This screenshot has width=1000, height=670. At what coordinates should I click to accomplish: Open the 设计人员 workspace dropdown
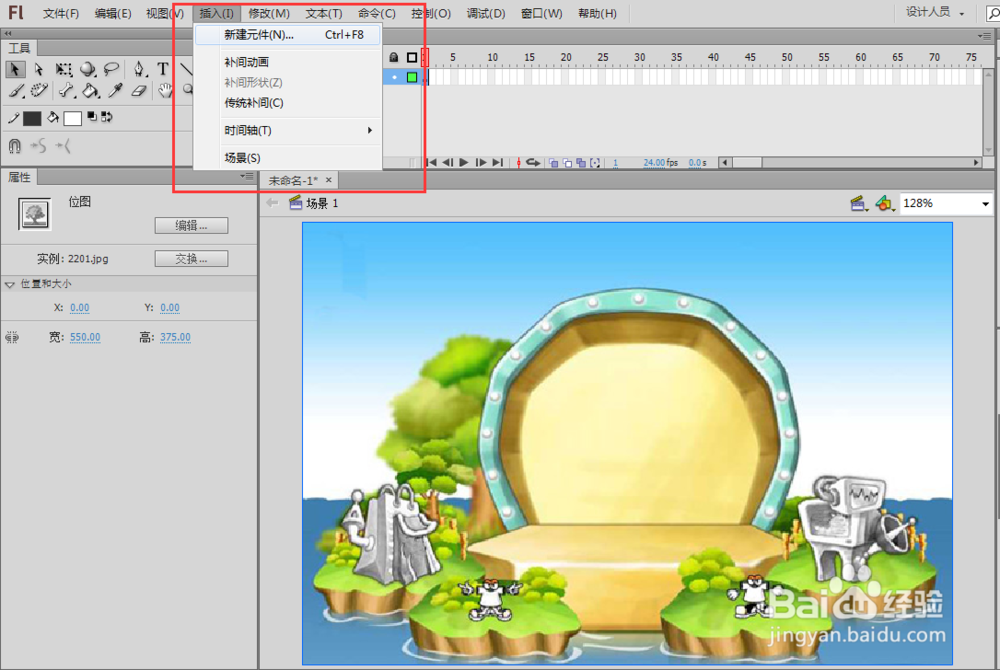click(935, 12)
